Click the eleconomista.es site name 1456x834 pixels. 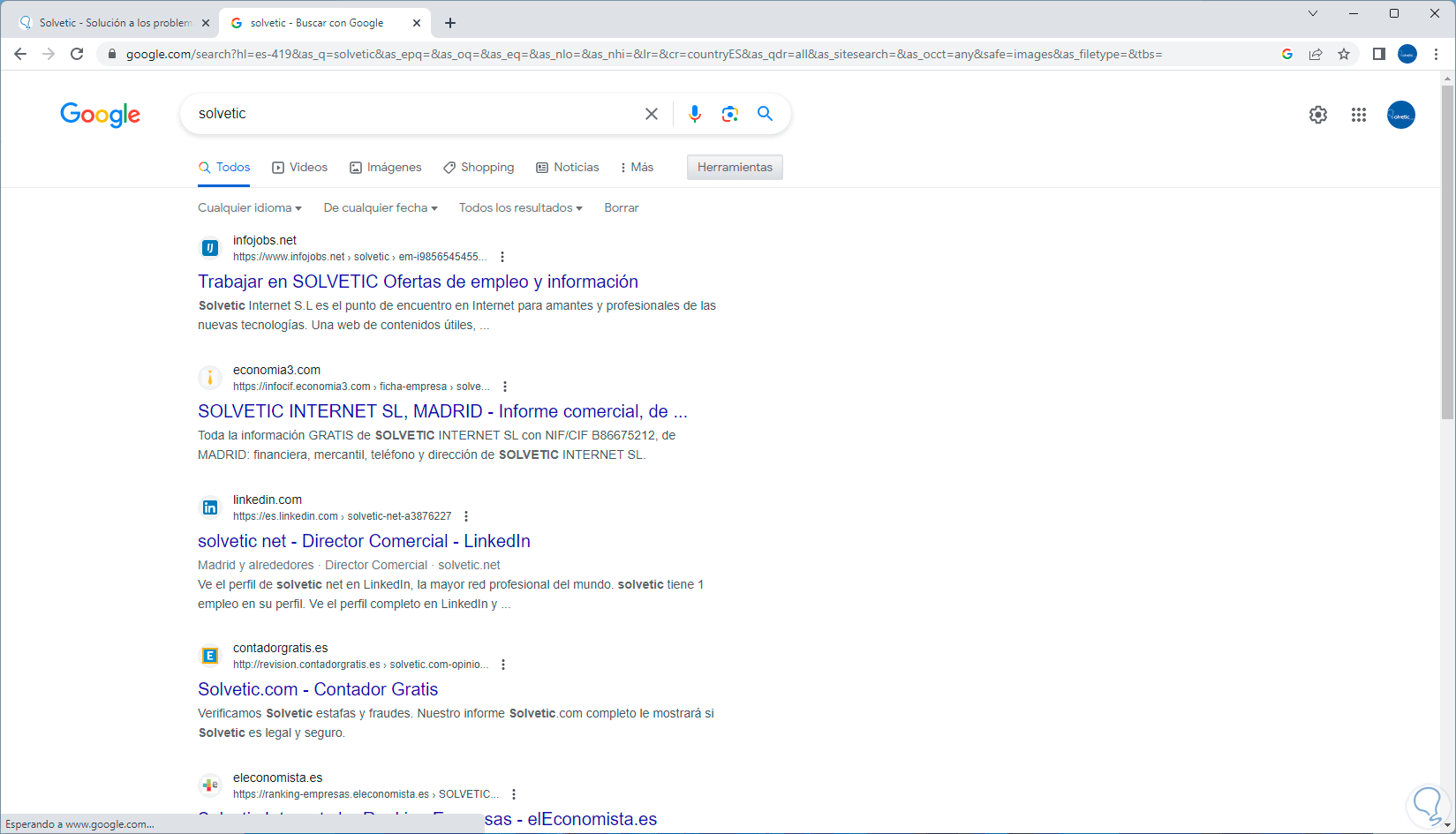pos(278,778)
